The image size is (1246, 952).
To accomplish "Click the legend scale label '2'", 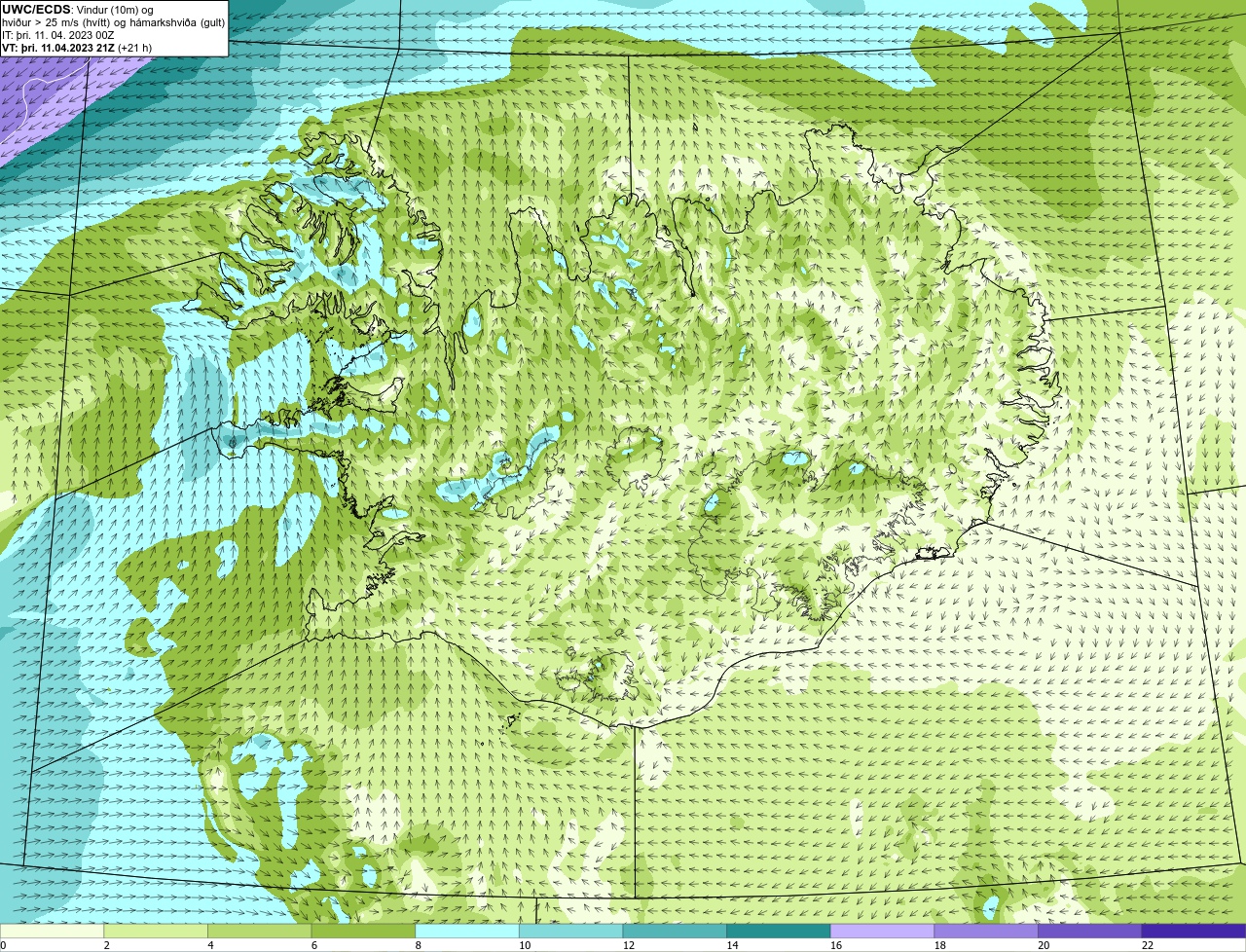I will (106, 945).
